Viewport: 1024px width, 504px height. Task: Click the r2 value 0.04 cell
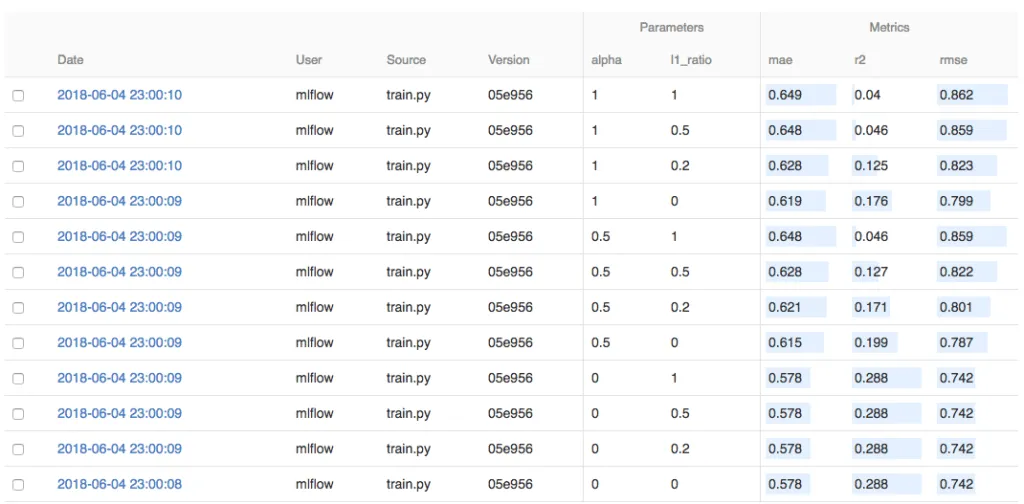point(866,95)
